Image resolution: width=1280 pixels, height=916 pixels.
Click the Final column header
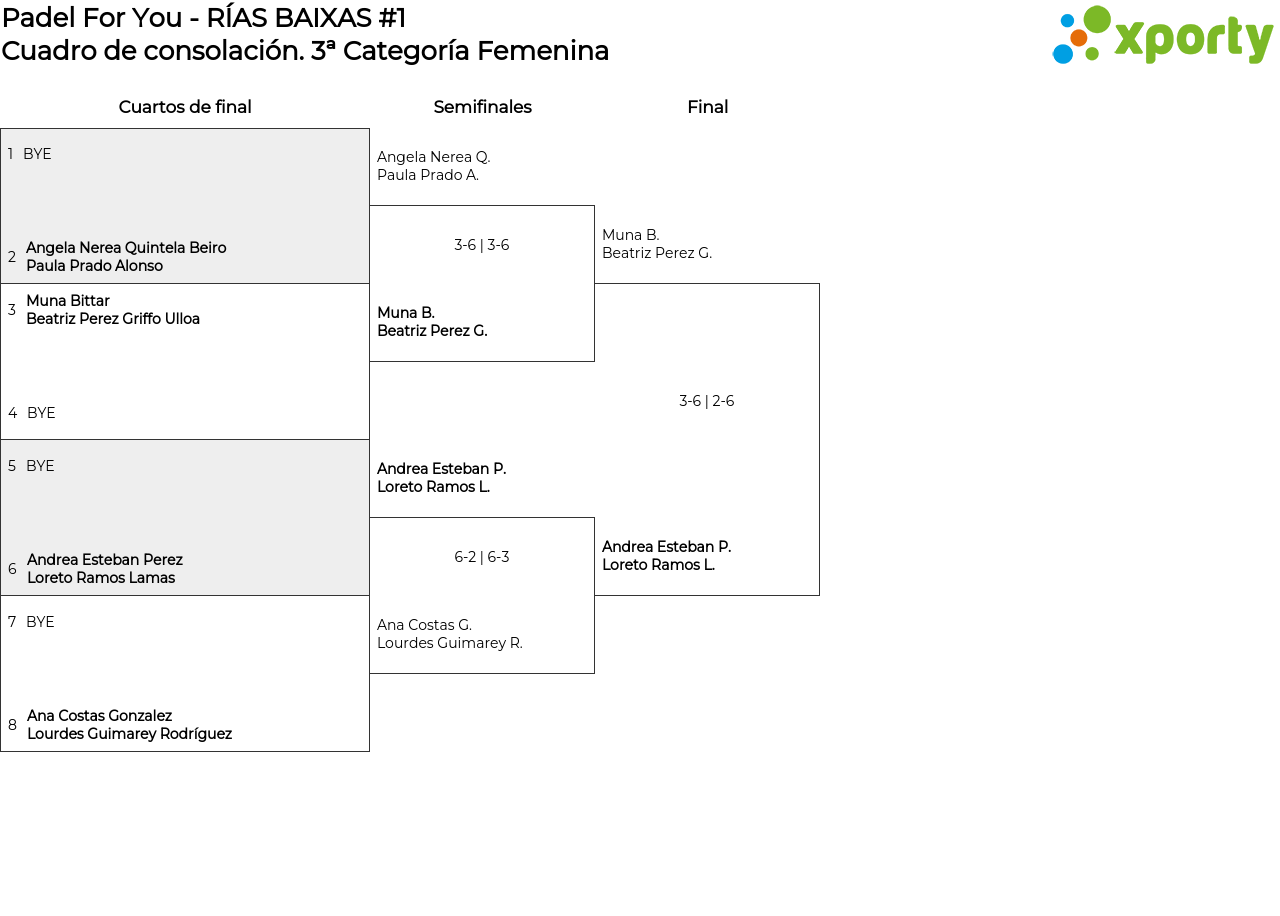pos(707,107)
